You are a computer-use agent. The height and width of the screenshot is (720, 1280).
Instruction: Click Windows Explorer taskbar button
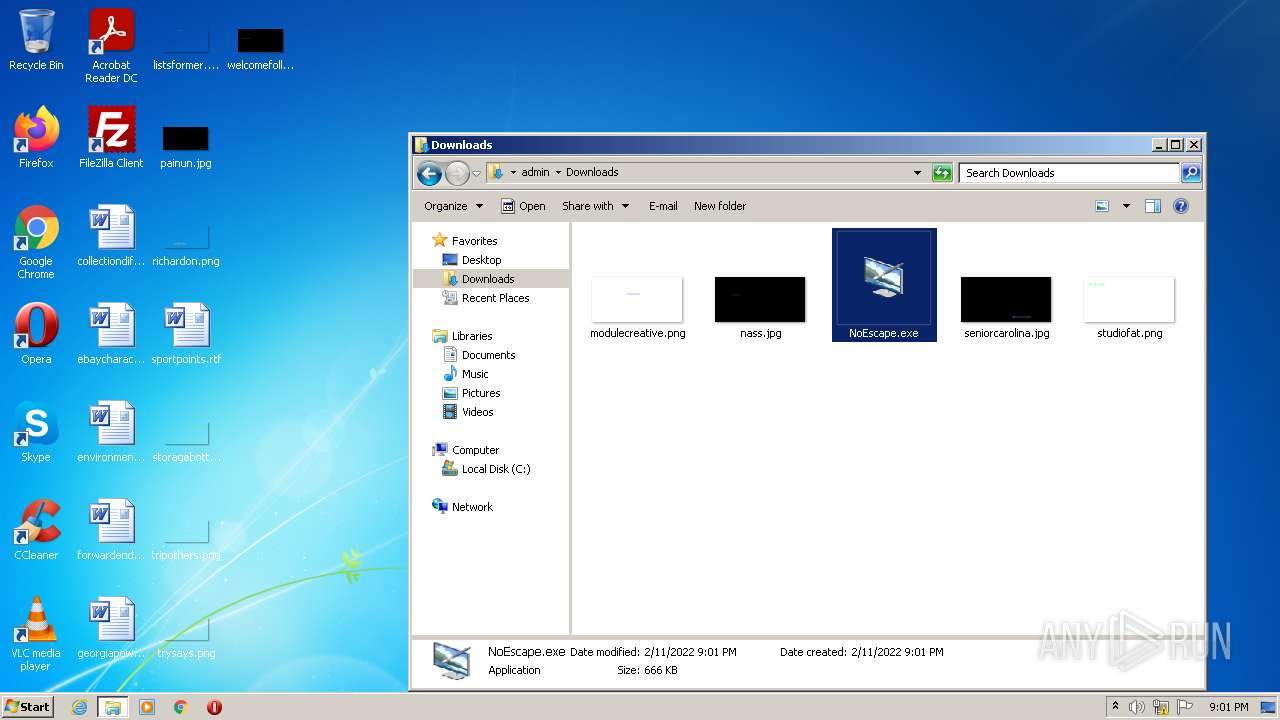point(113,707)
